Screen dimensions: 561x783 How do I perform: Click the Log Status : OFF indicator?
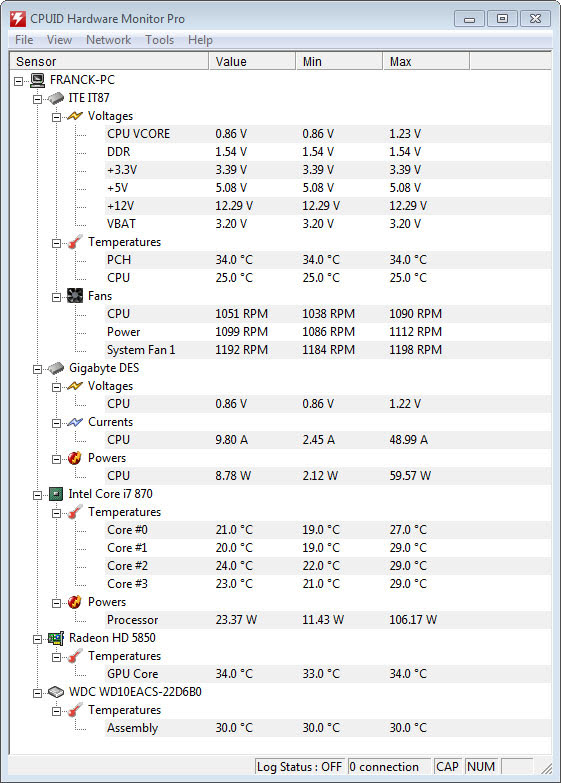pyautogui.click(x=299, y=767)
